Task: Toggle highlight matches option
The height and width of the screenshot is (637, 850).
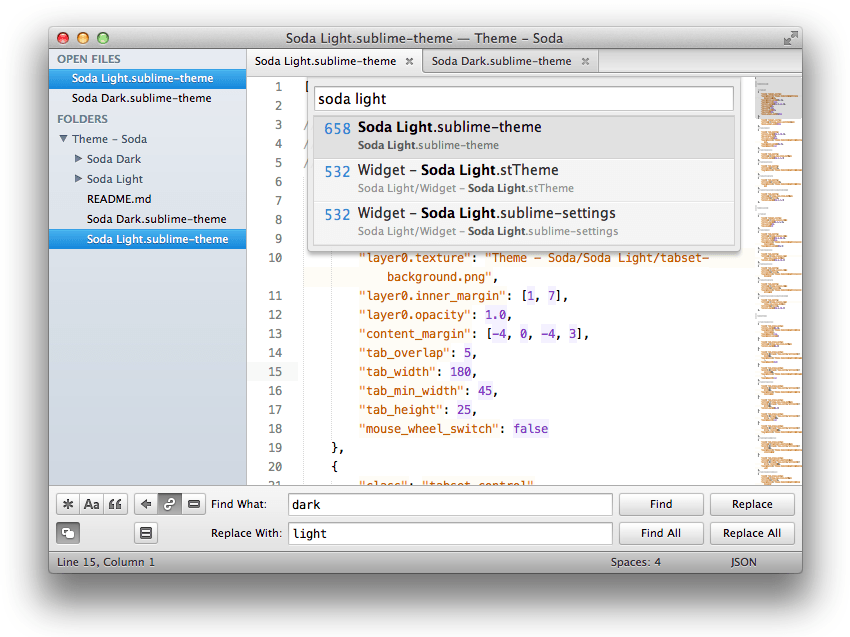Action: [146, 533]
